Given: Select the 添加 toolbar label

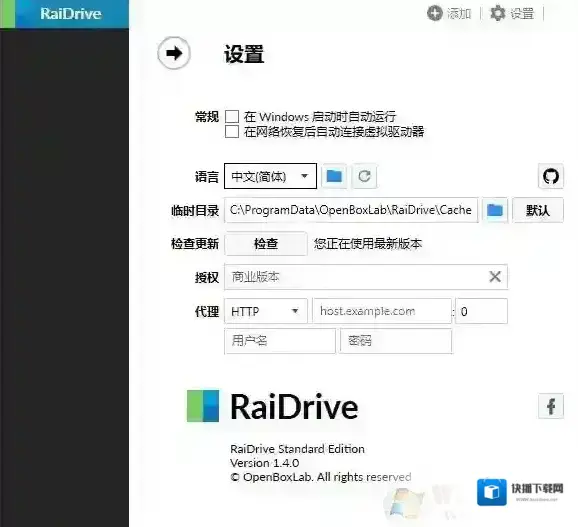Looking at the screenshot, I should [459, 14].
